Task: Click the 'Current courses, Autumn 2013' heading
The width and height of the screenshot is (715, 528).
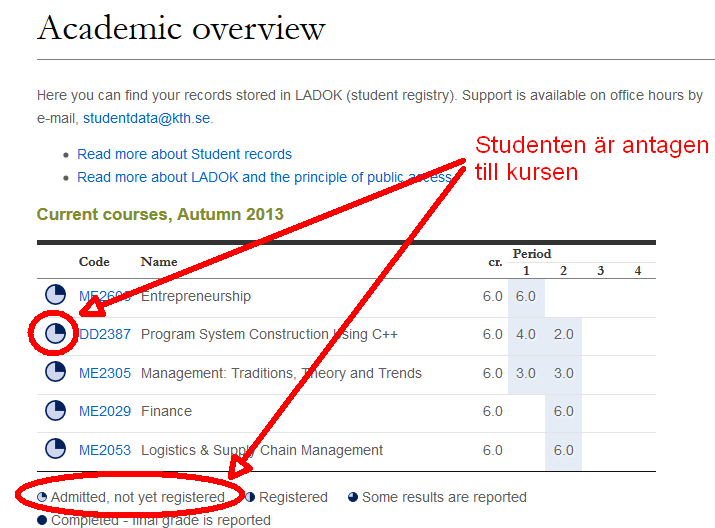Action: pyautogui.click(x=160, y=214)
